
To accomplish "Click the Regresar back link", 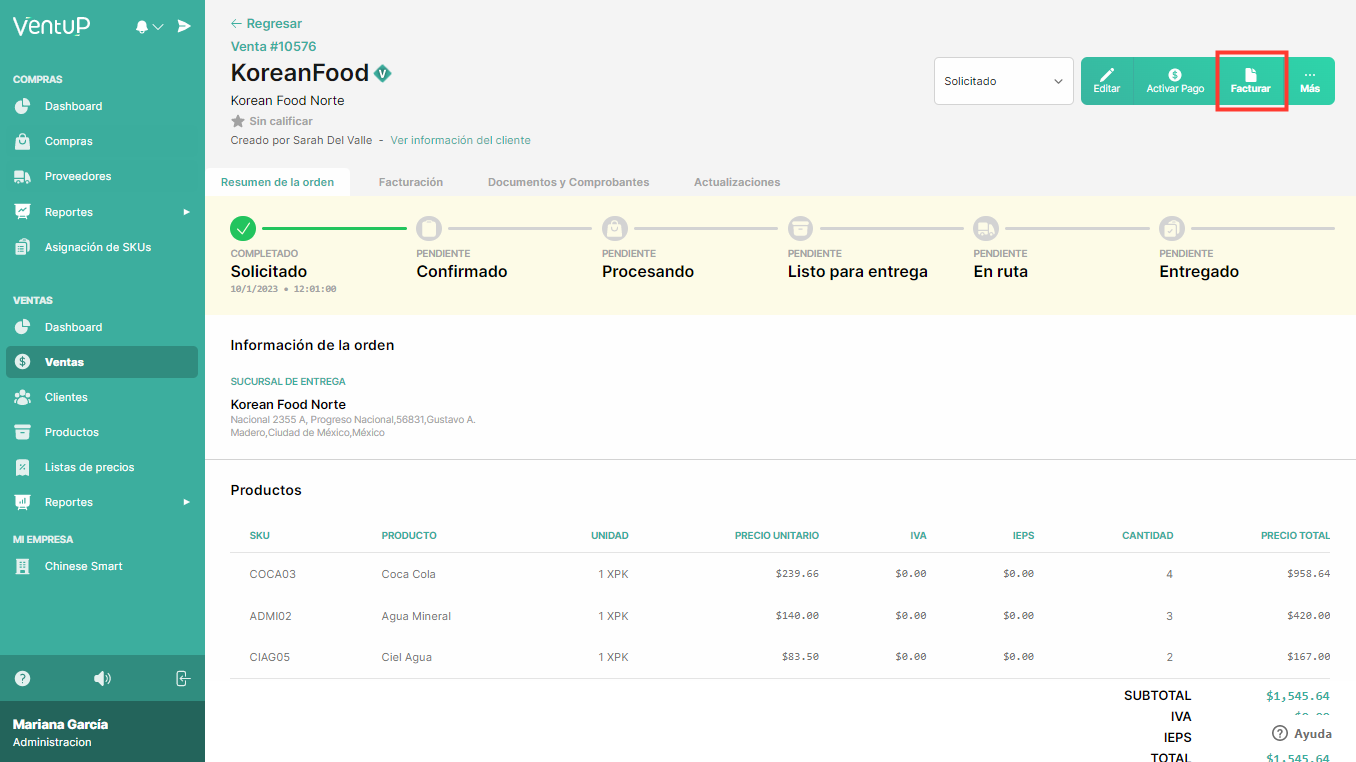I will (x=266, y=23).
